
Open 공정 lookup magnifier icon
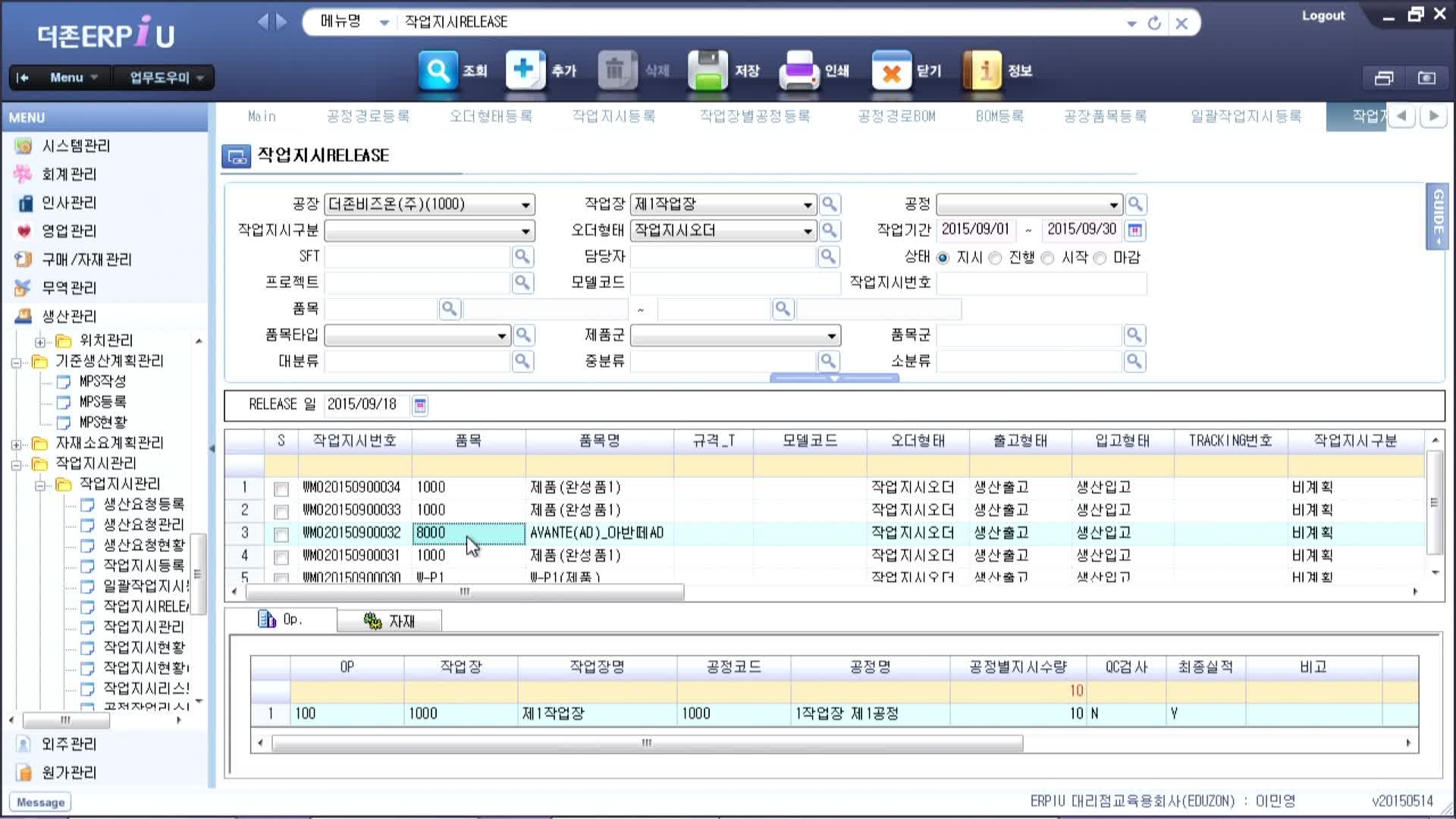click(x=1135, y=204)
